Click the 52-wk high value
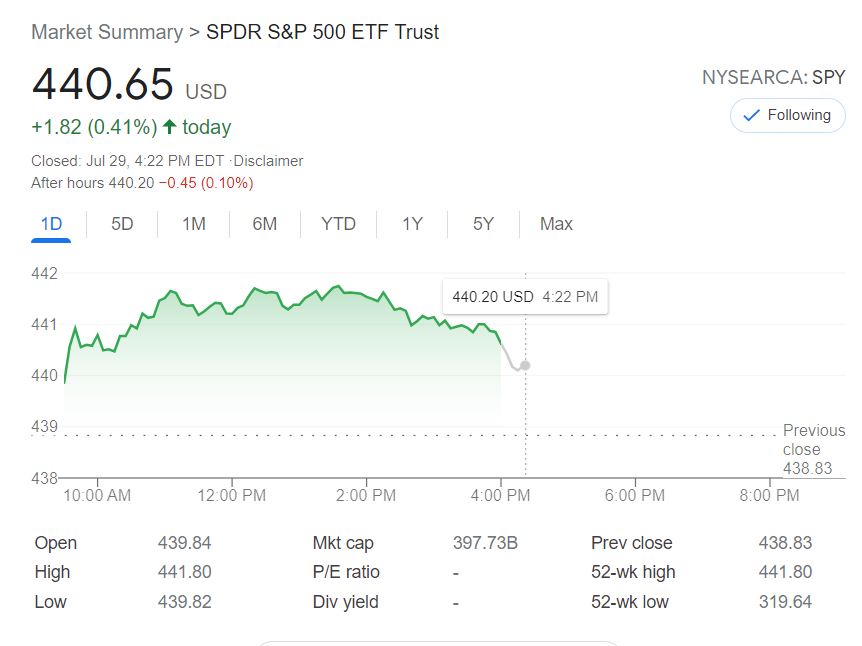This screenshot has width=862, height=646. [x=785, y=572]
